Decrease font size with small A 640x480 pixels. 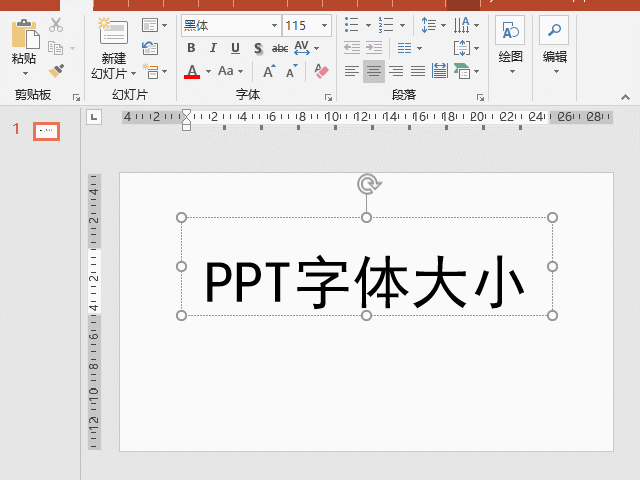291,71
